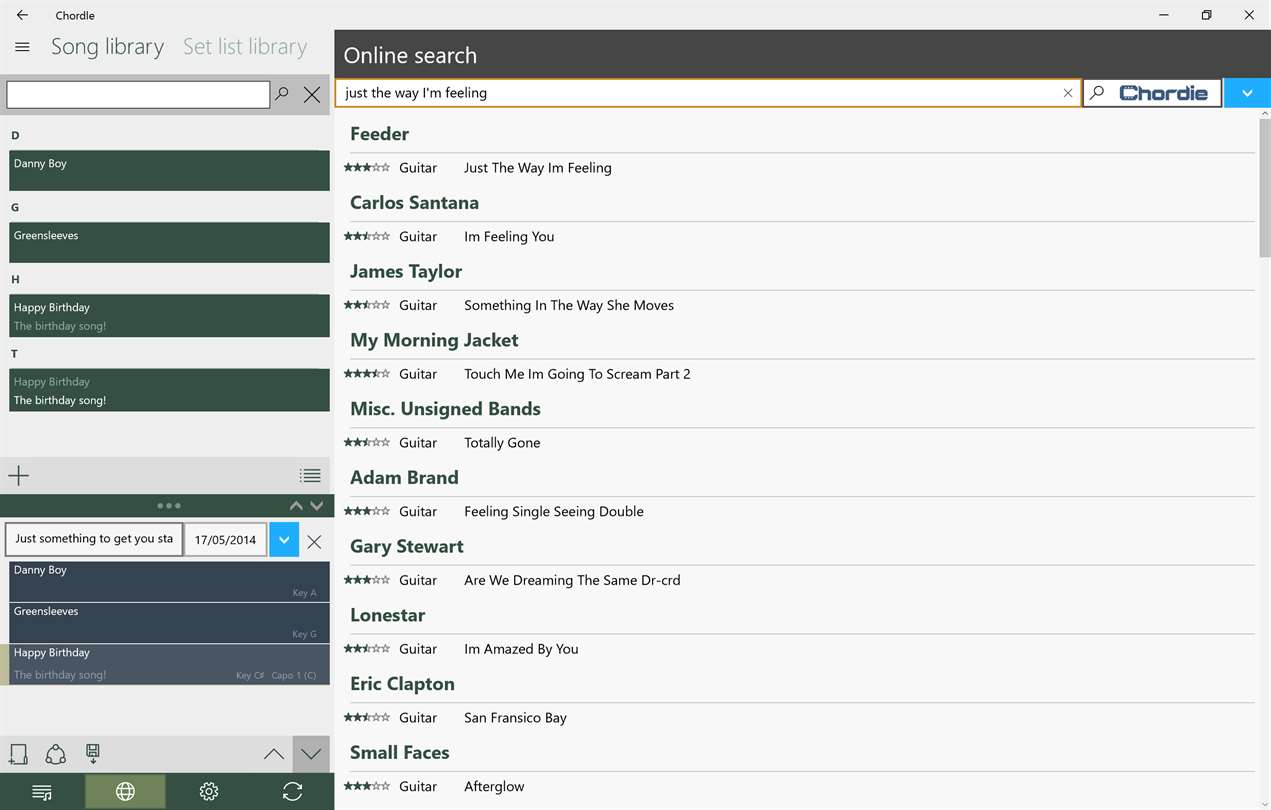
Task: Edit the set list name field
Action: 94,539
